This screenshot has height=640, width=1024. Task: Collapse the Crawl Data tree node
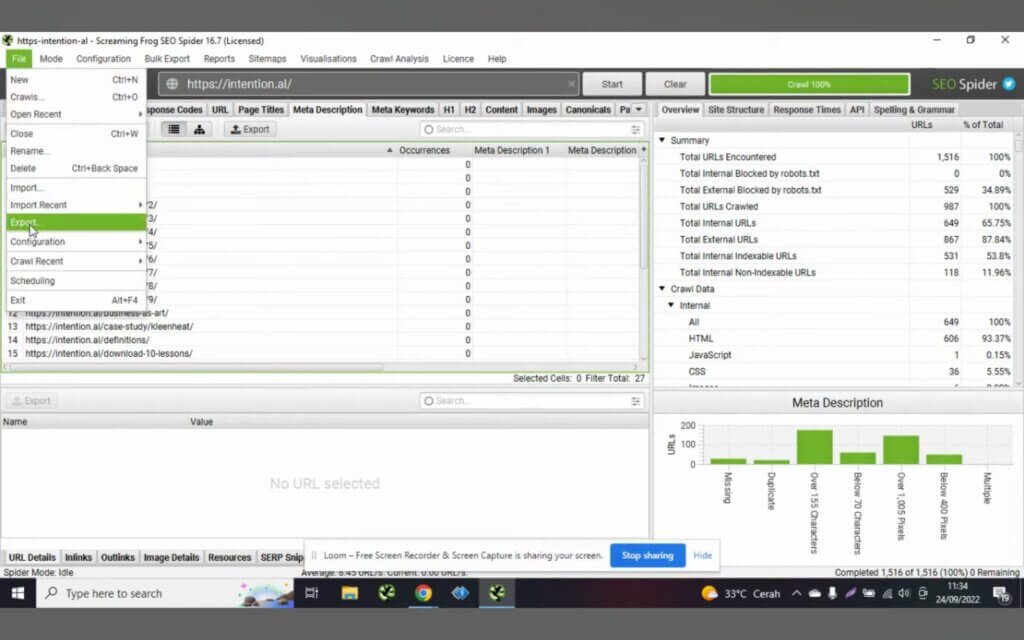[662, 289]
